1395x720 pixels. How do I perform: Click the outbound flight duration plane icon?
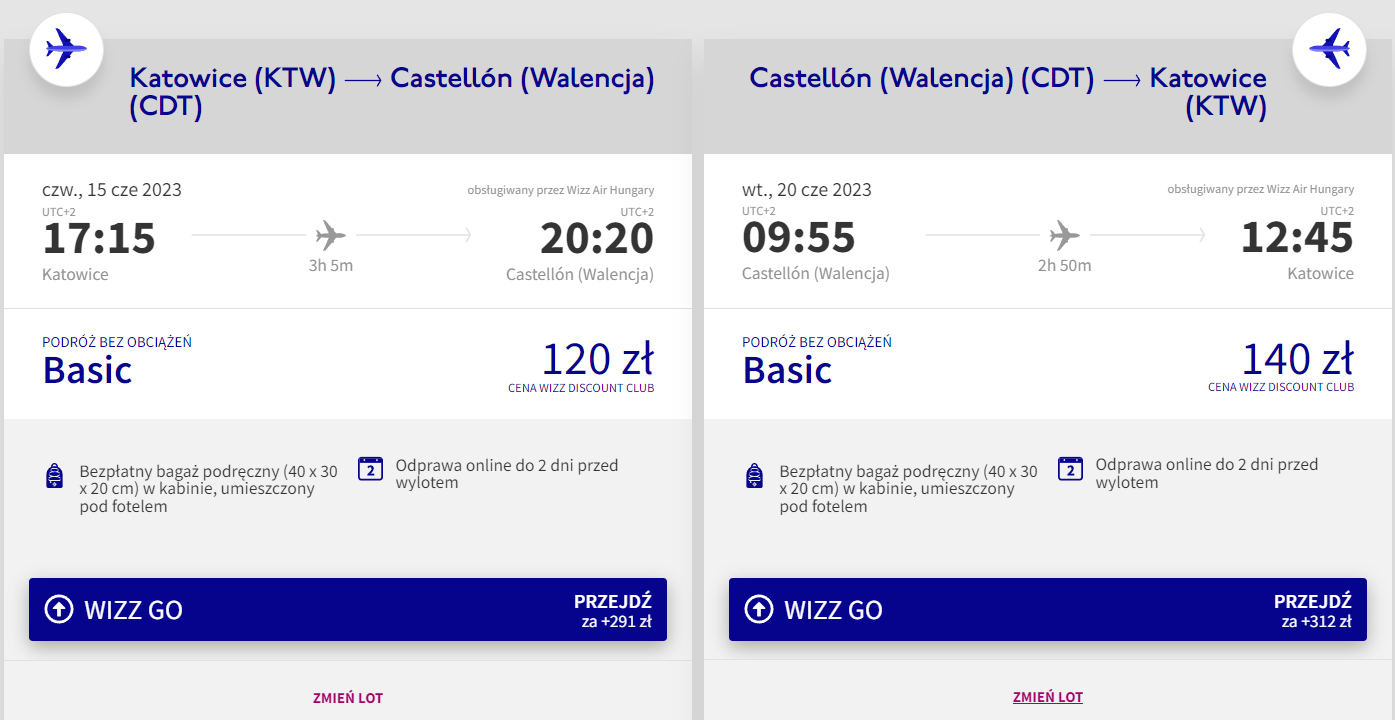pyautogui.click(x=330, y=236)
